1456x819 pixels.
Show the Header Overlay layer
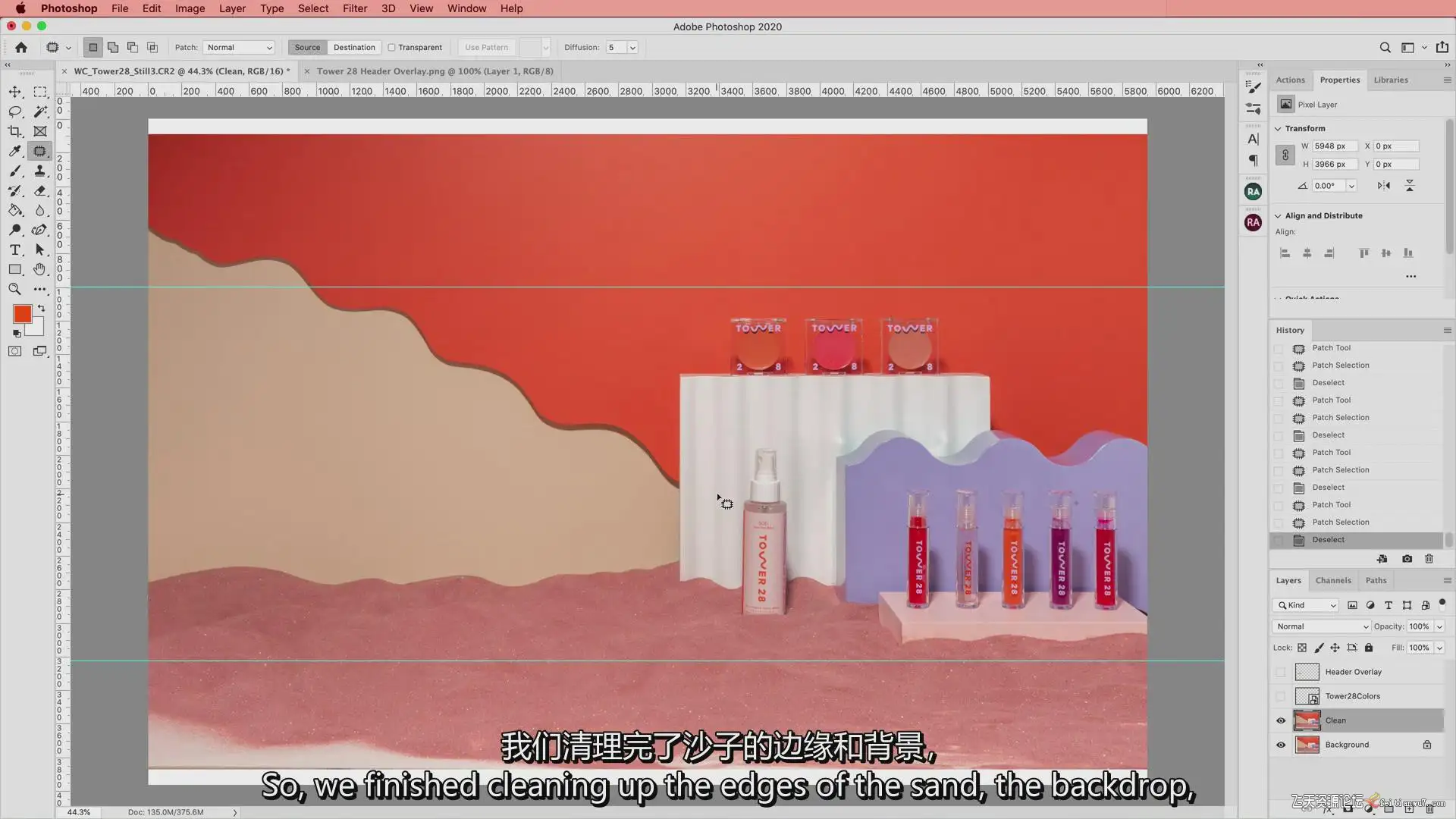tap(1281, 672)
